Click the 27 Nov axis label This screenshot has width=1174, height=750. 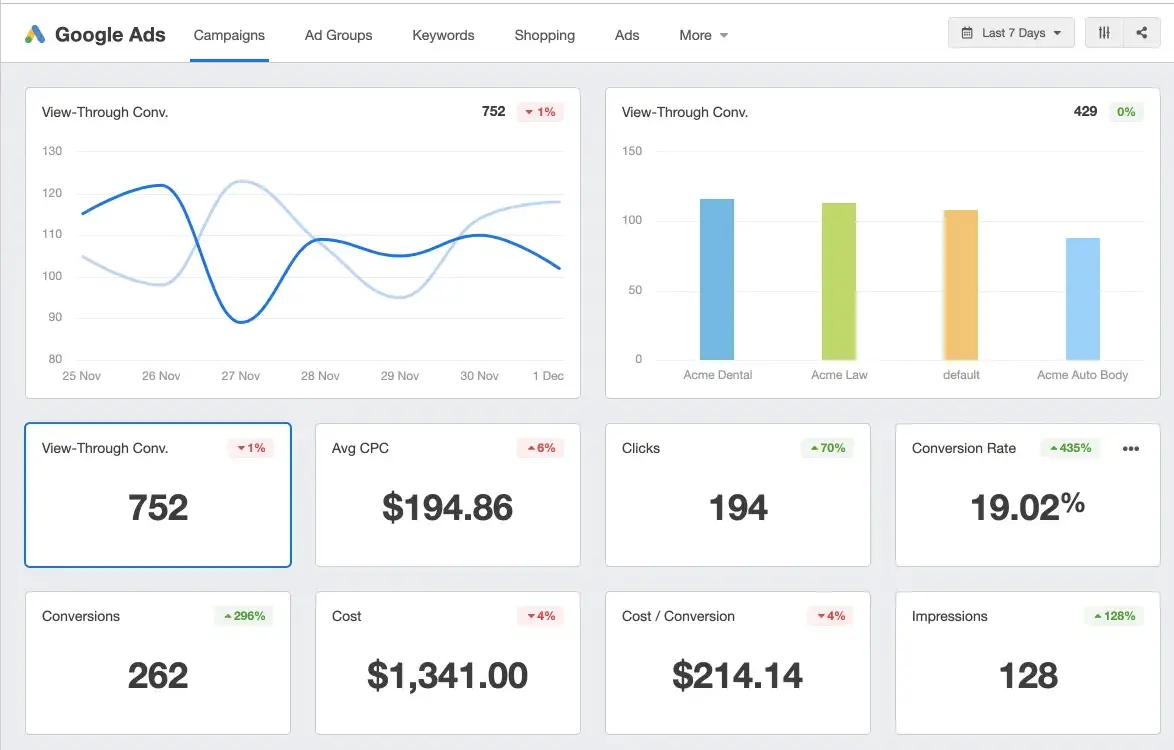(x=240, y=376)
